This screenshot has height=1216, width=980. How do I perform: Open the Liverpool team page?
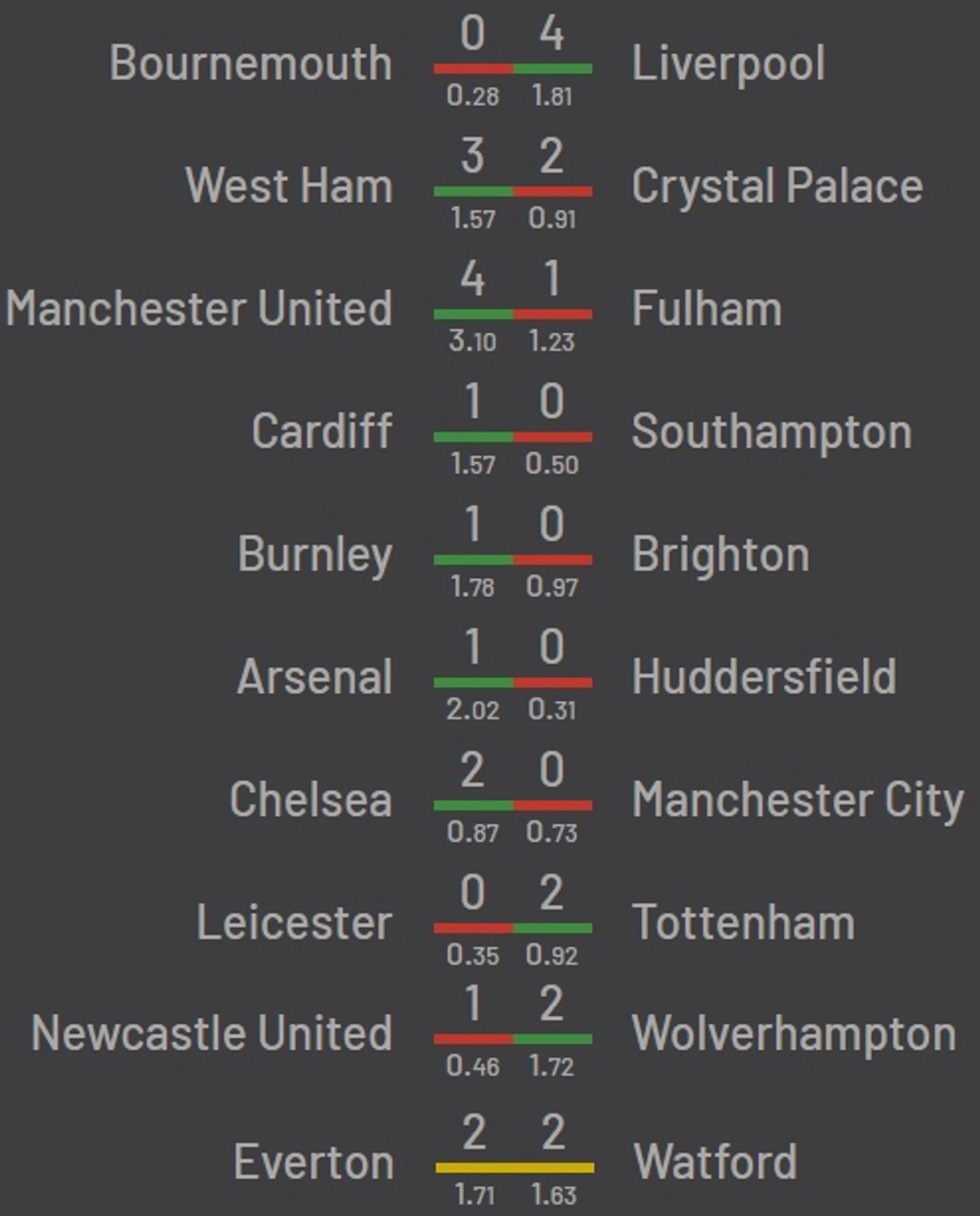click(728, 64)
